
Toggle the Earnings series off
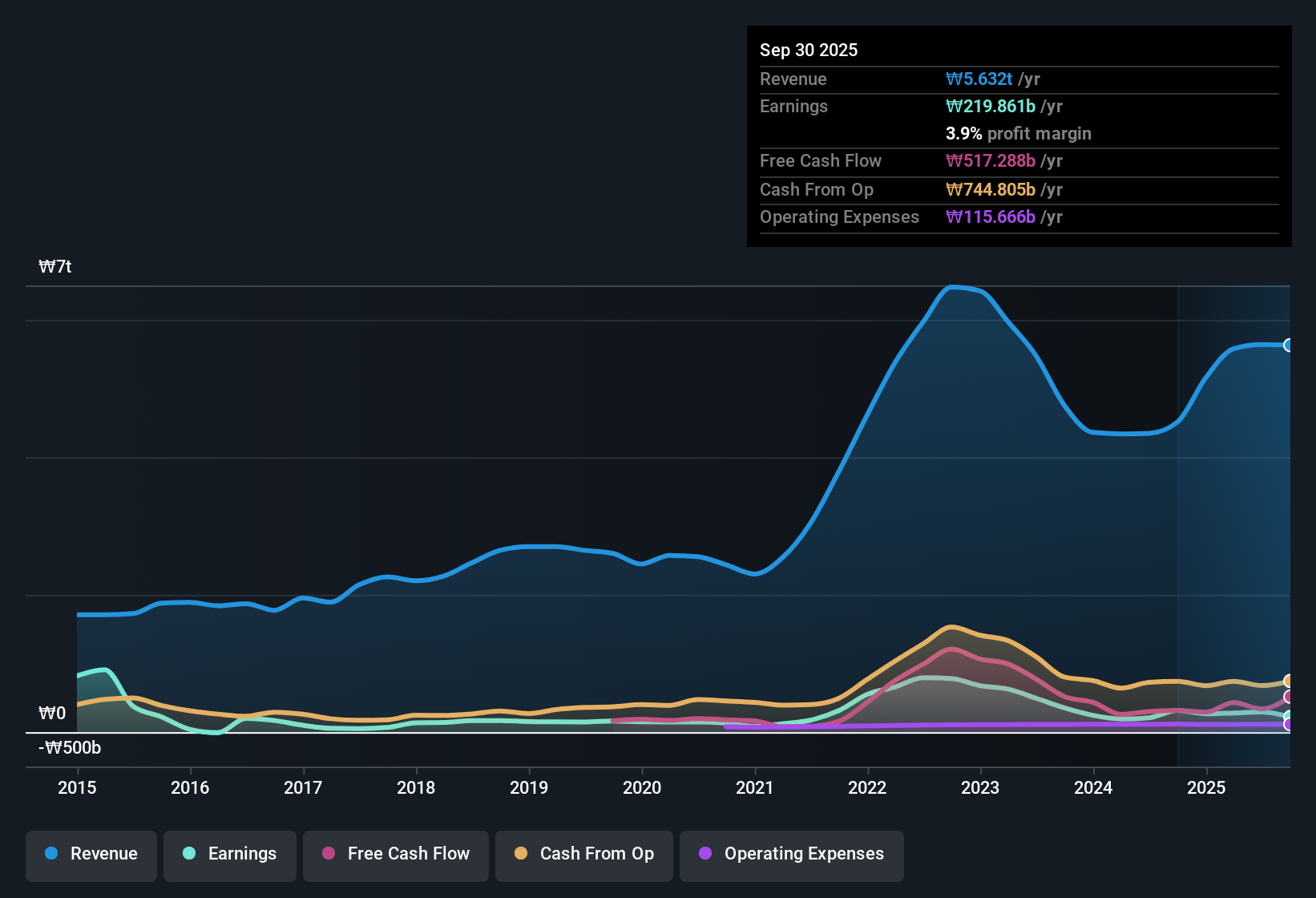tap(230, 855)
